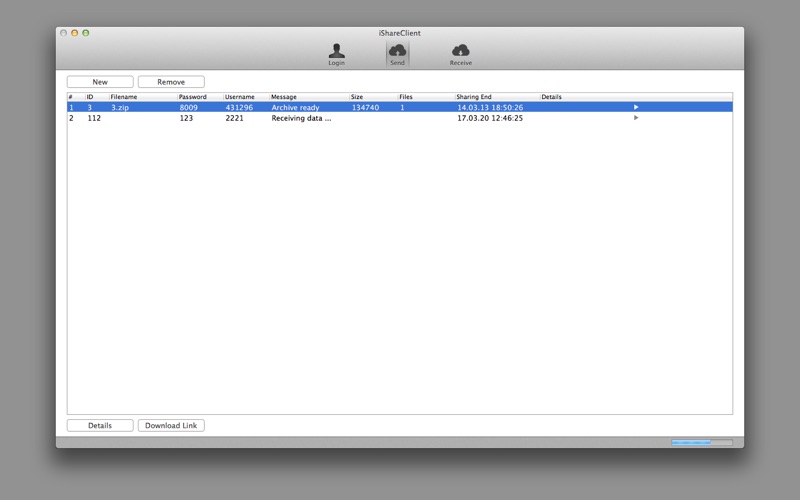
Task: Select the row with ID 112
Action: [399, 118]
